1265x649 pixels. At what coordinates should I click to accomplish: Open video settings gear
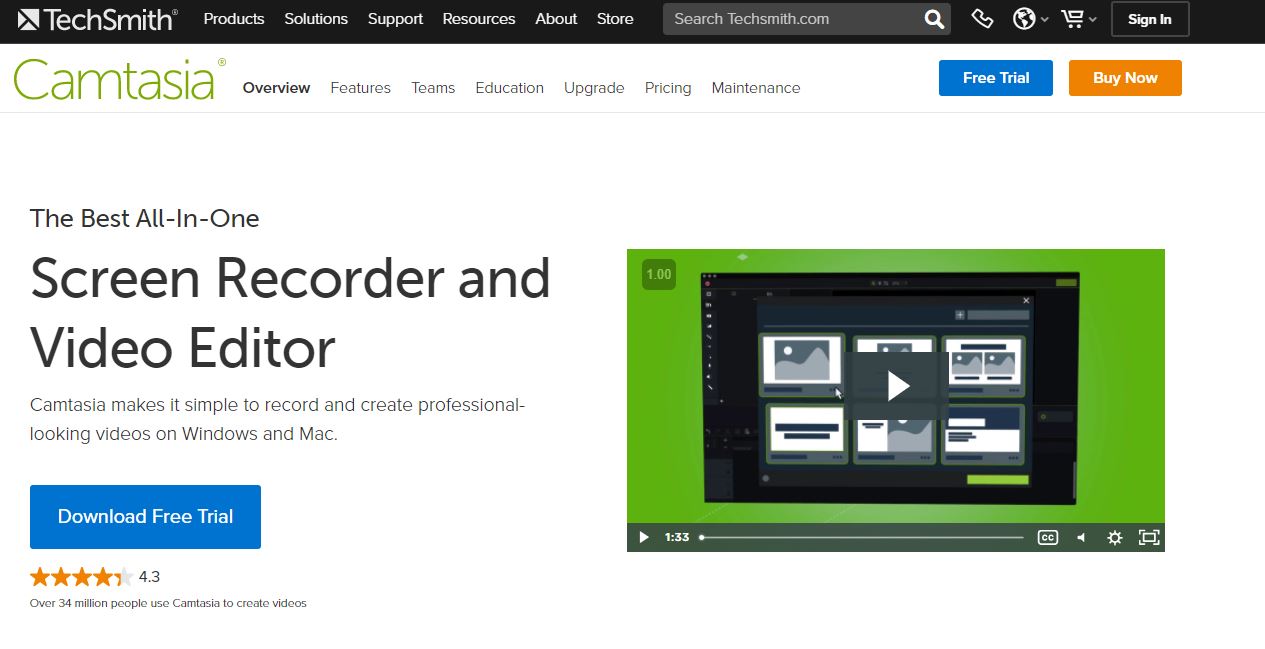click(1115, 538)
